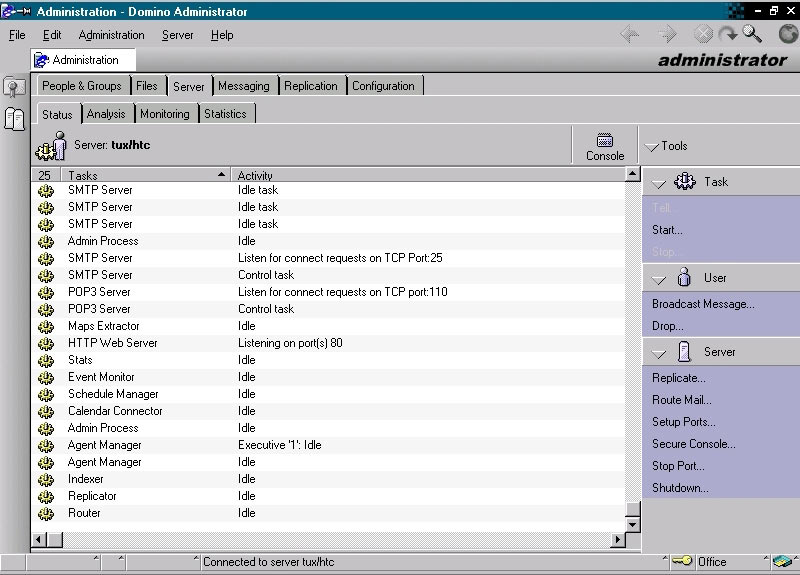The width and height of the screenshot is (800, 575).
Task: Click the top server bookmark sidebar icon
Action: pyautogui.click(x=14, y=88)
